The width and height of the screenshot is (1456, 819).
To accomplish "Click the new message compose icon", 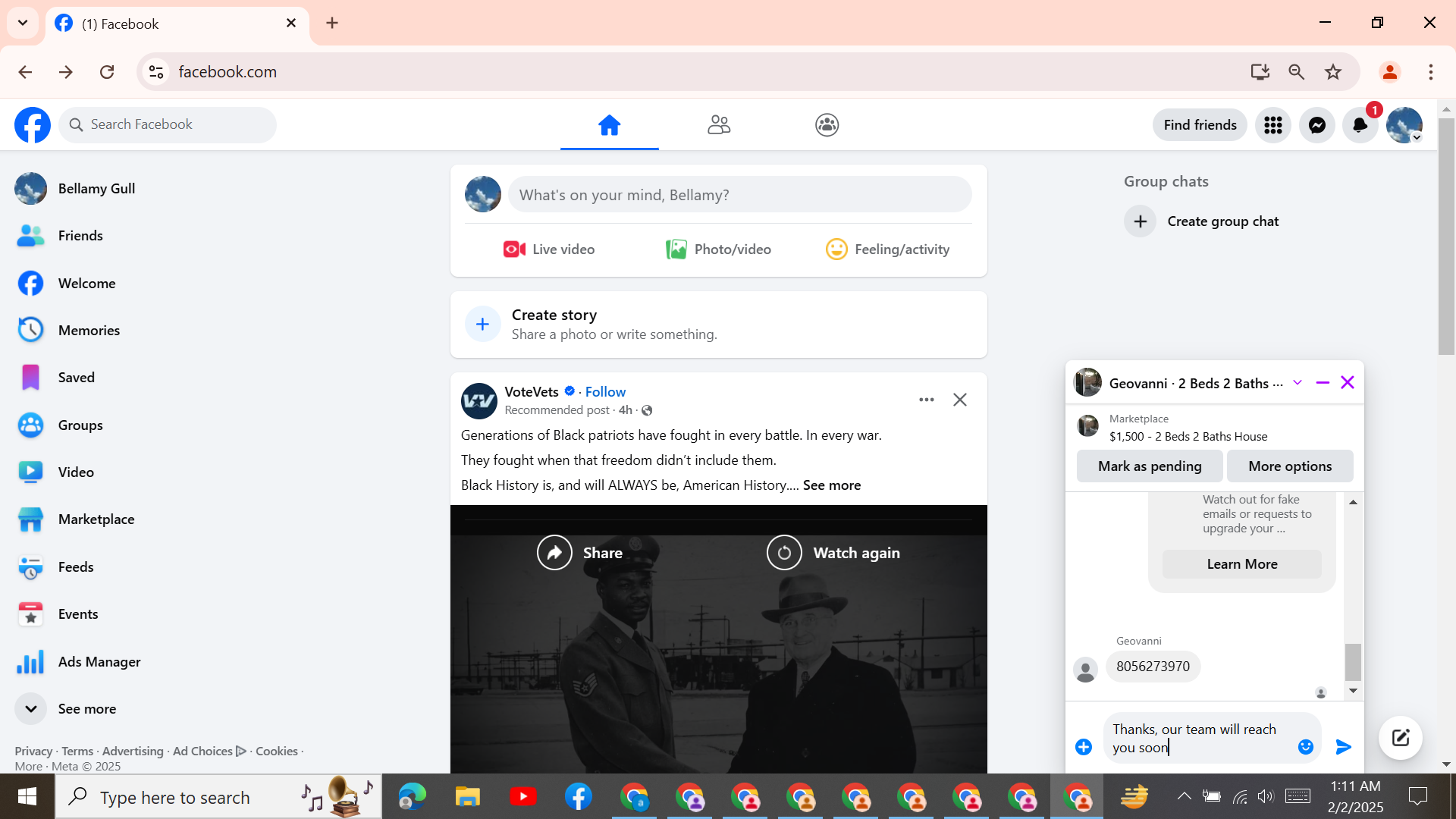I will [1400, 737].
